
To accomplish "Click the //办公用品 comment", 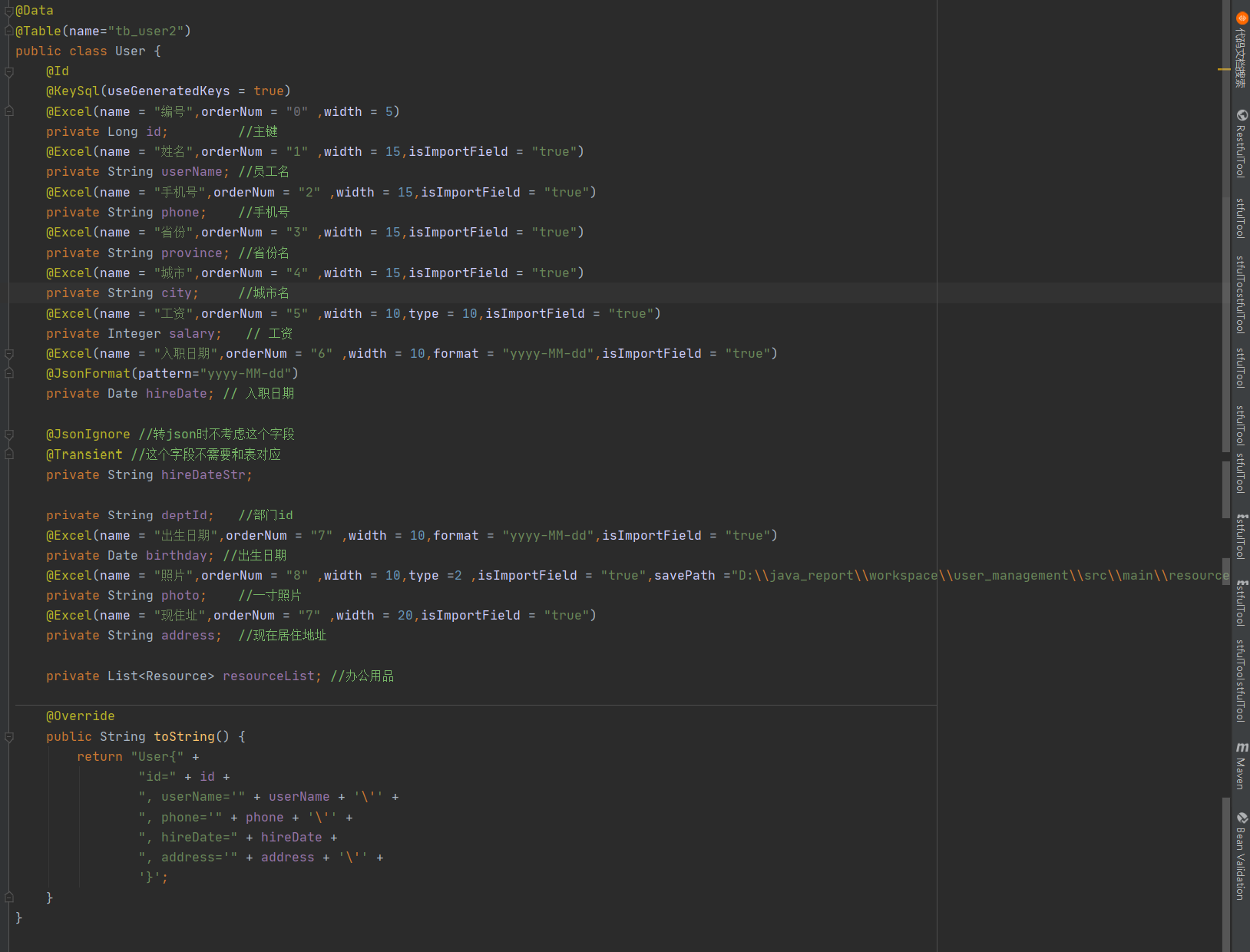I will coord(362,676).
